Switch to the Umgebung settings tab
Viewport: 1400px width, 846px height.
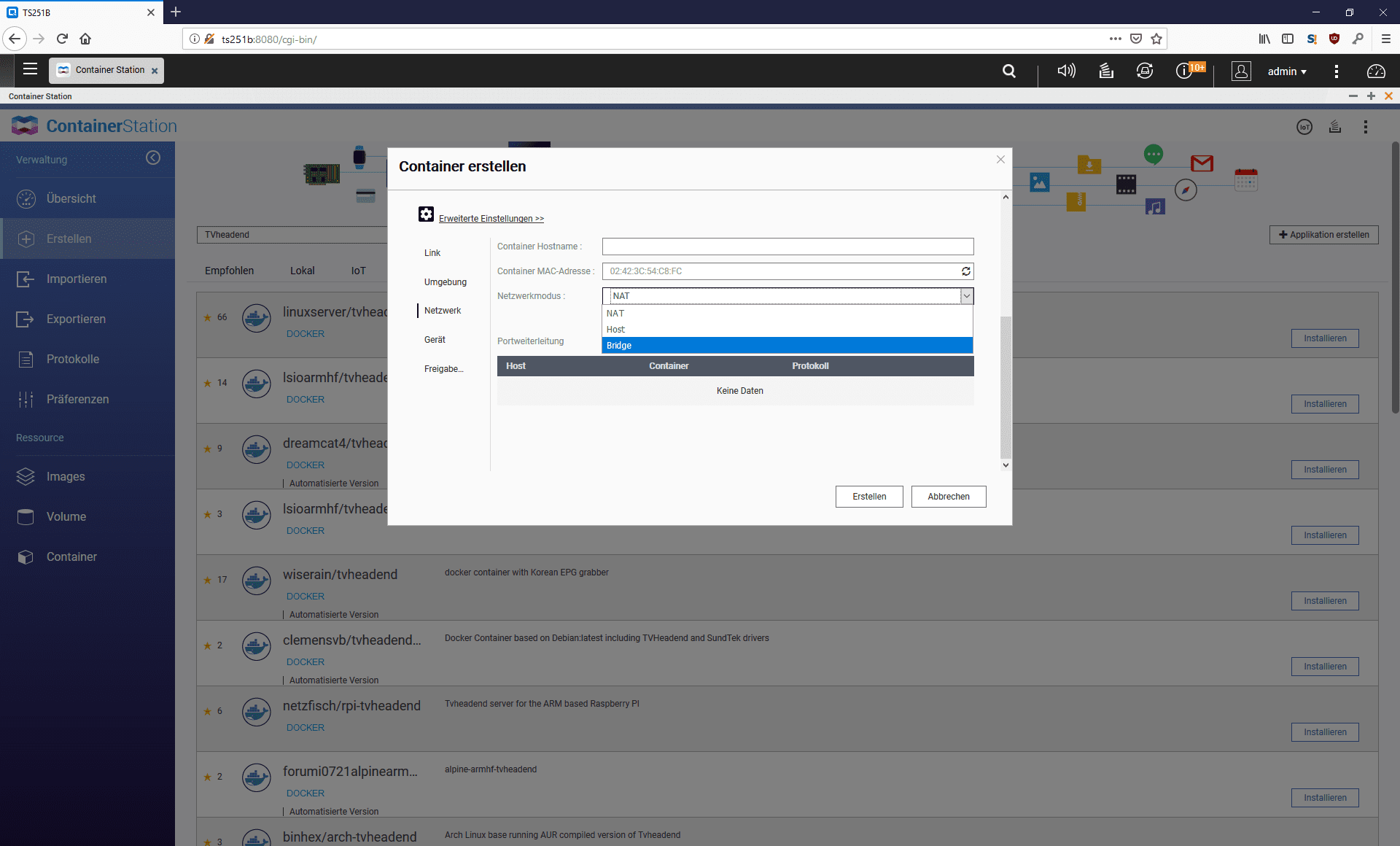(x=446, y=282)
